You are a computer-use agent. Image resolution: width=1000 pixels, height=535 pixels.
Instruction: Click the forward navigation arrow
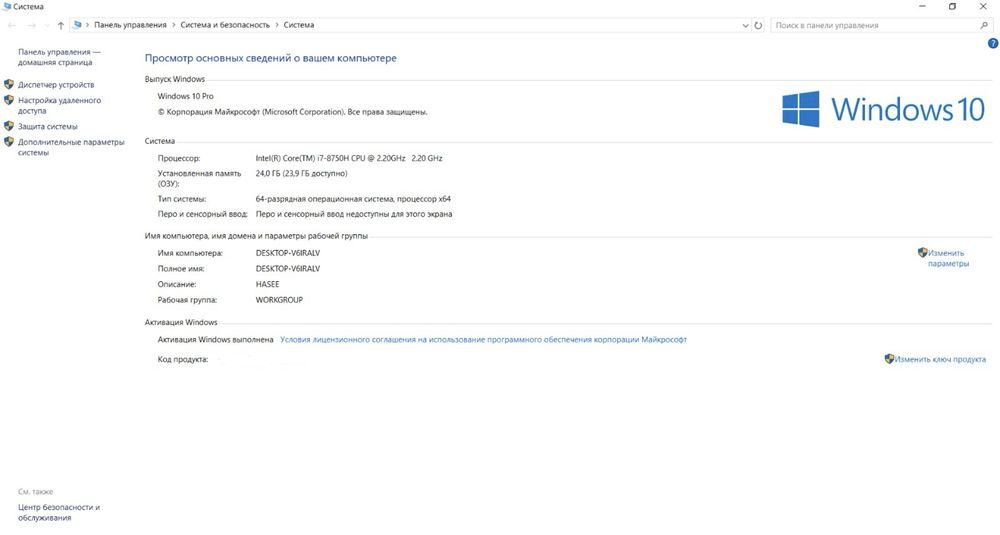(x=31, y=26)
